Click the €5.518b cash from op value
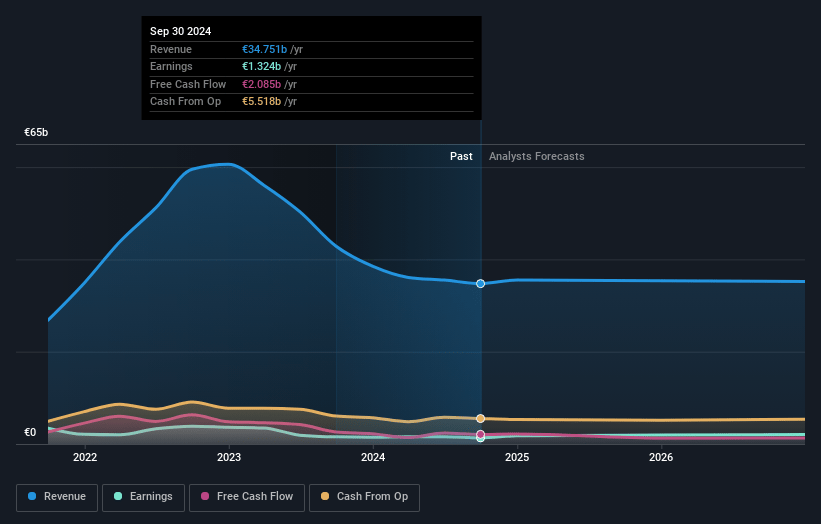This screenshot has height=524, width=821. click(x=261, y=102)
